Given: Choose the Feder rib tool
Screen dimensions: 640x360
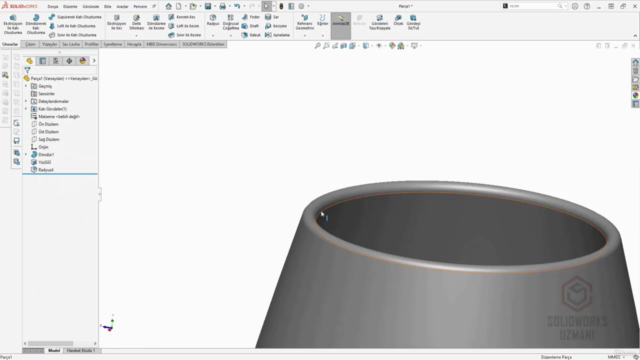Looking at the screenshot, I should coord(251,17).
